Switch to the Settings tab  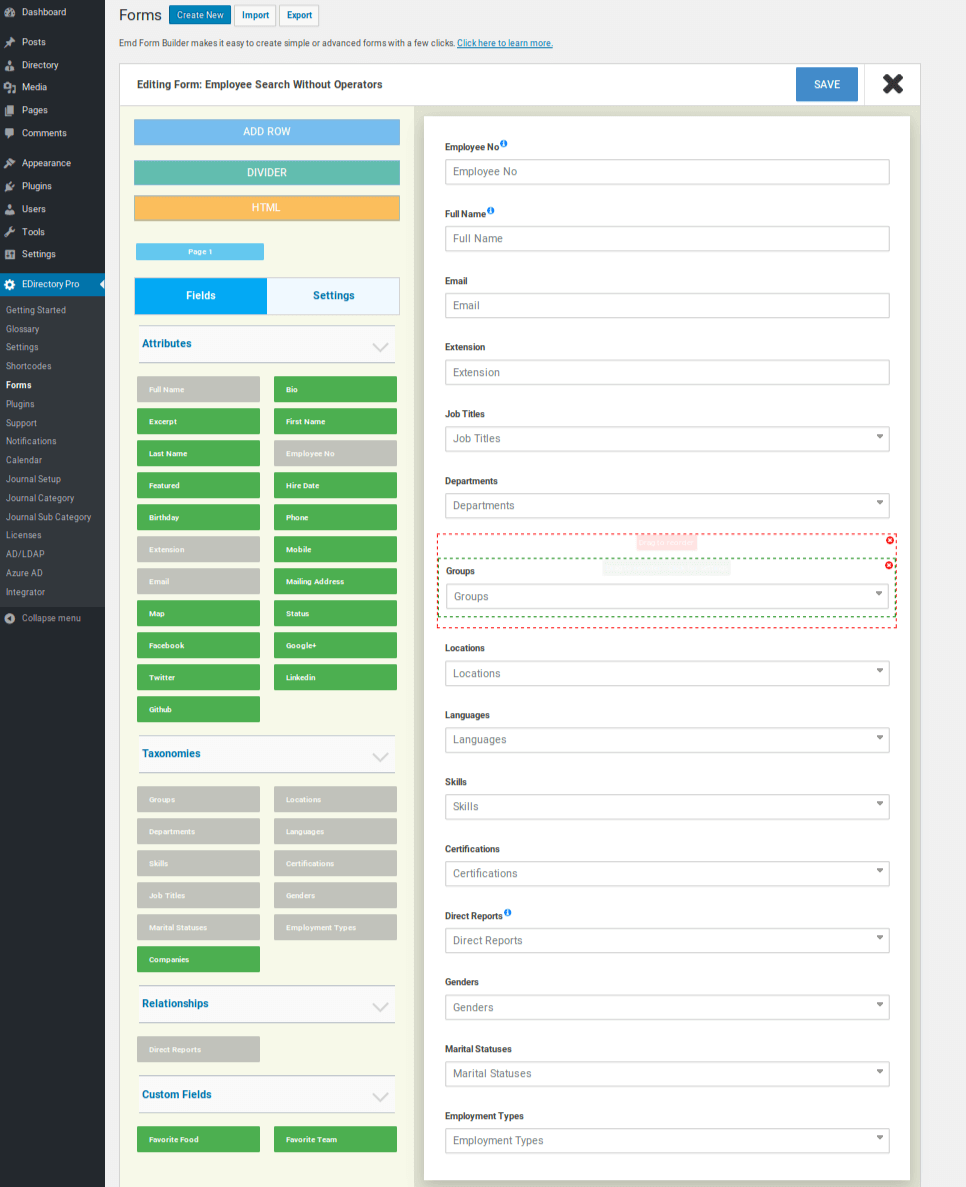click(x=333, y=295)
